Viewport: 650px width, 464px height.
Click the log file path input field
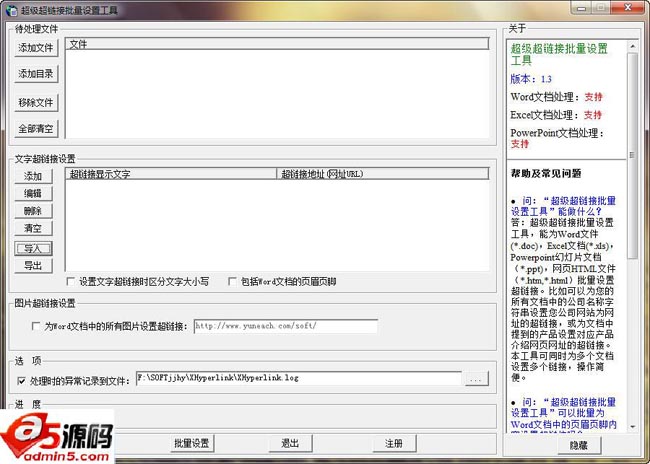click(x=298, y=378)
